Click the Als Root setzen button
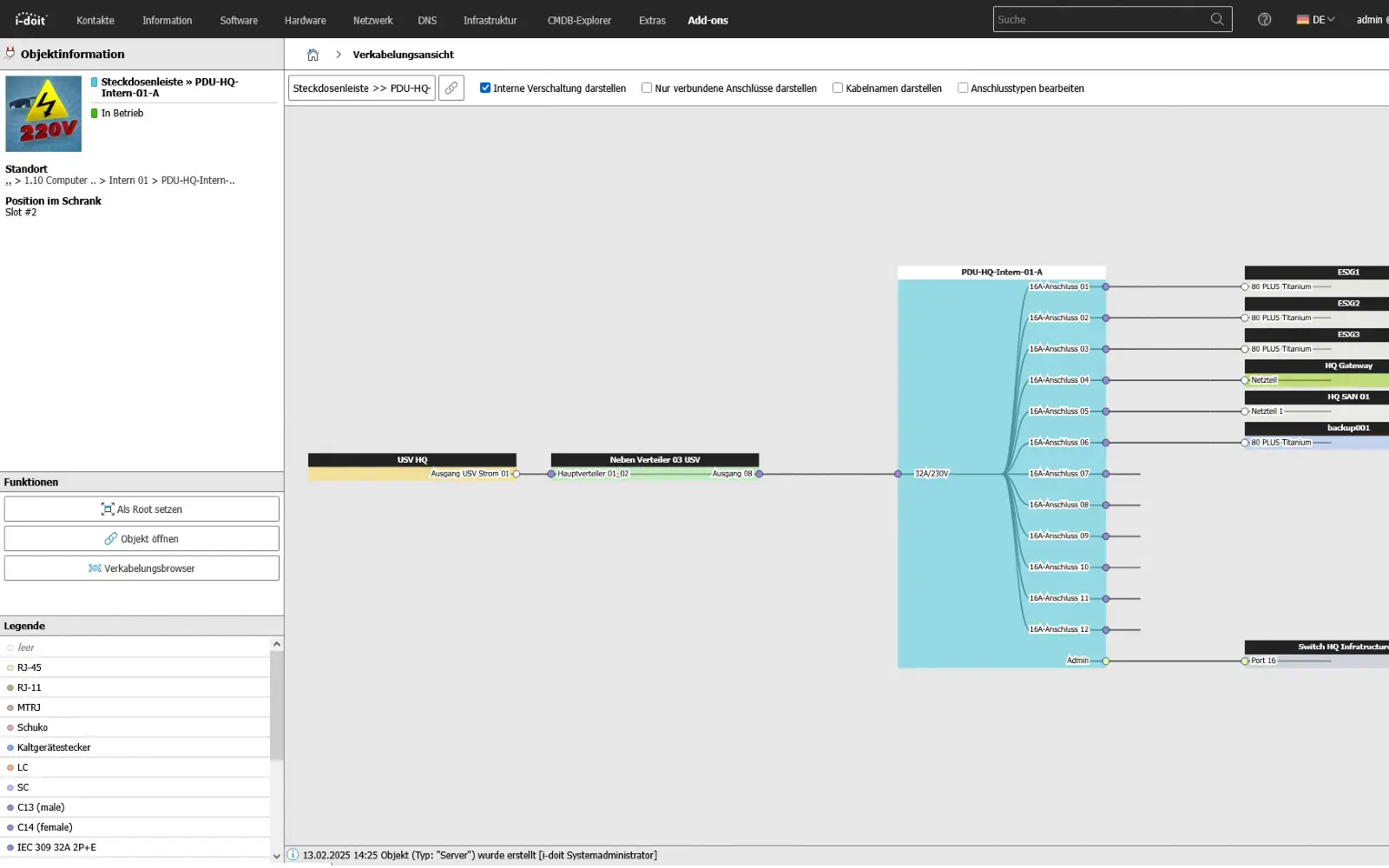 click(x=142, y=510)
